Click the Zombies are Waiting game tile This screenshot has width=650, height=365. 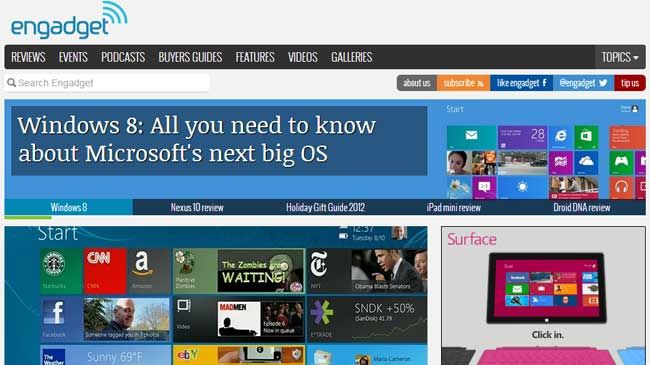(239, 271)
